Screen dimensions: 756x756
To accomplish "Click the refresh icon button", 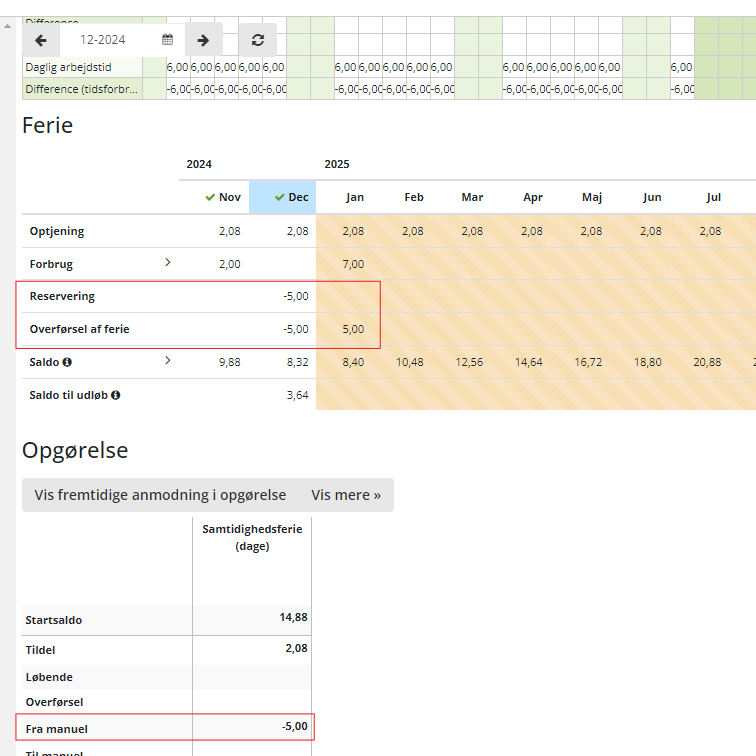I will [x=258, y=40].
